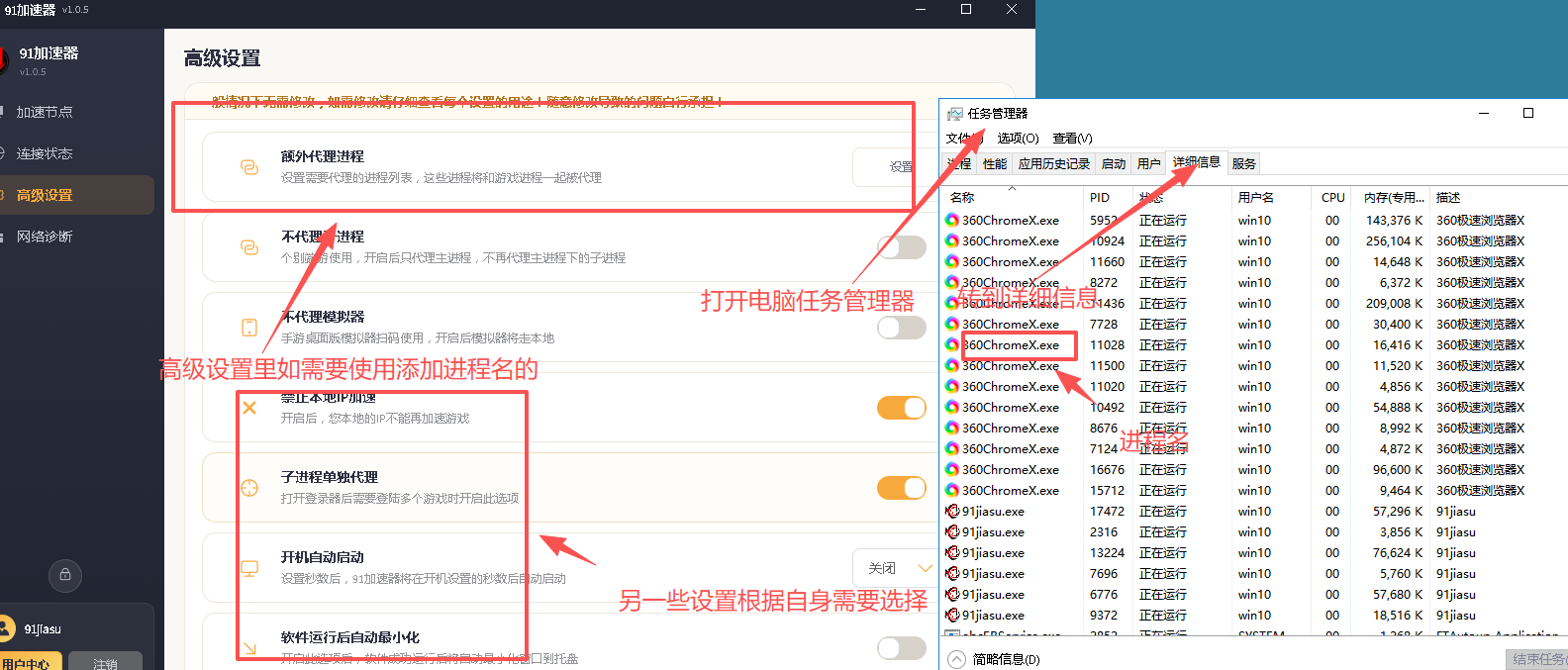
Task: Enable the 不代理子进程 toggle
Action: click(x=902, y=247)
